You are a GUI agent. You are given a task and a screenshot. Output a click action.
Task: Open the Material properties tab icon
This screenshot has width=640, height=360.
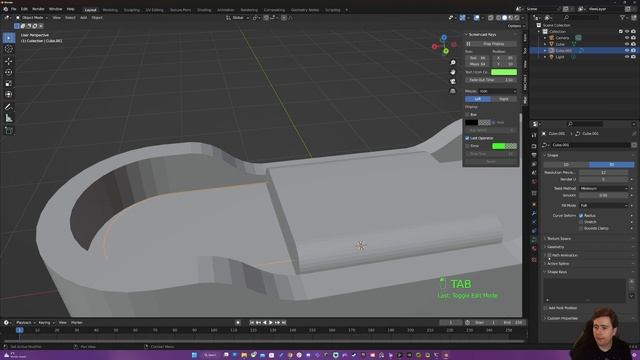534,249
